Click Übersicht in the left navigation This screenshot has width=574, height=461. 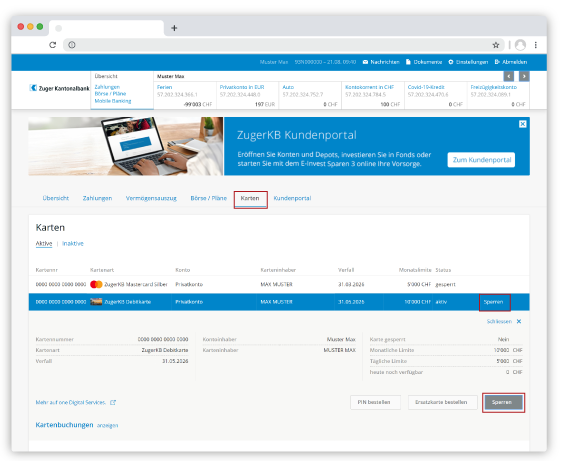[x=106, y=76]
